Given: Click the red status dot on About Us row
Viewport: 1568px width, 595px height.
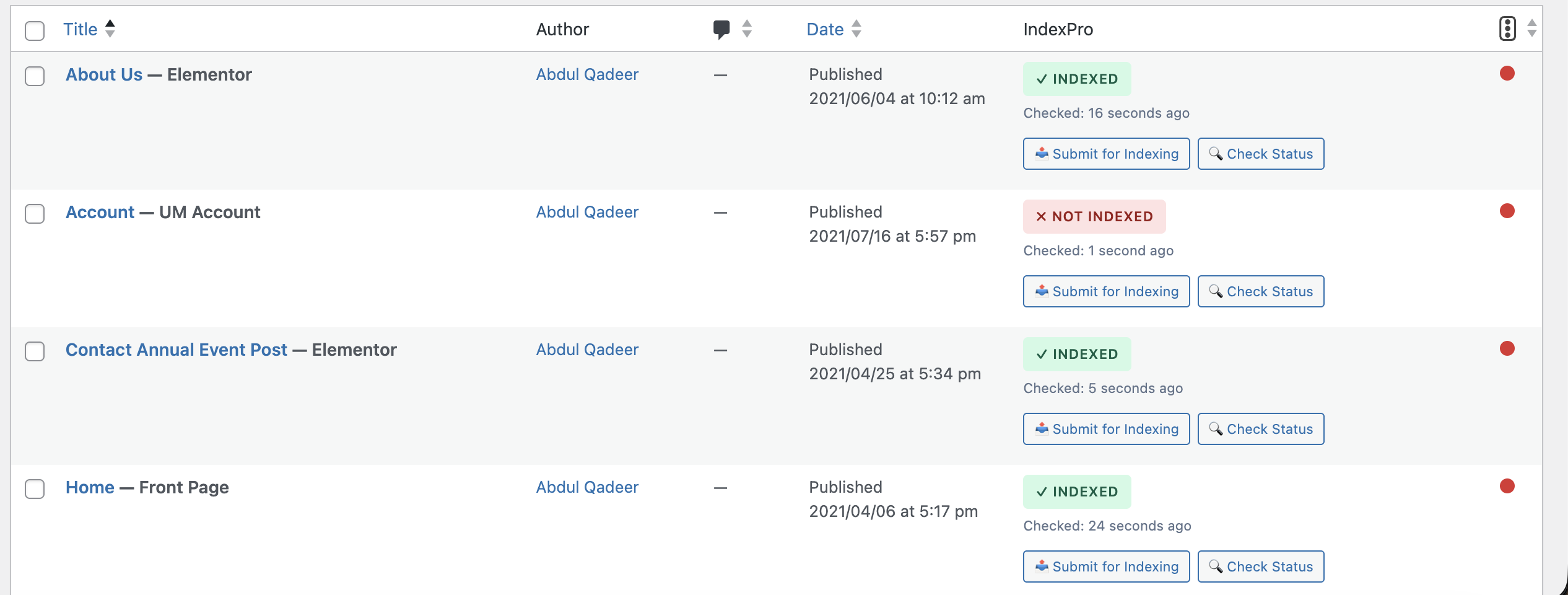Looking at the screenshot, I should click(1507, 73).
